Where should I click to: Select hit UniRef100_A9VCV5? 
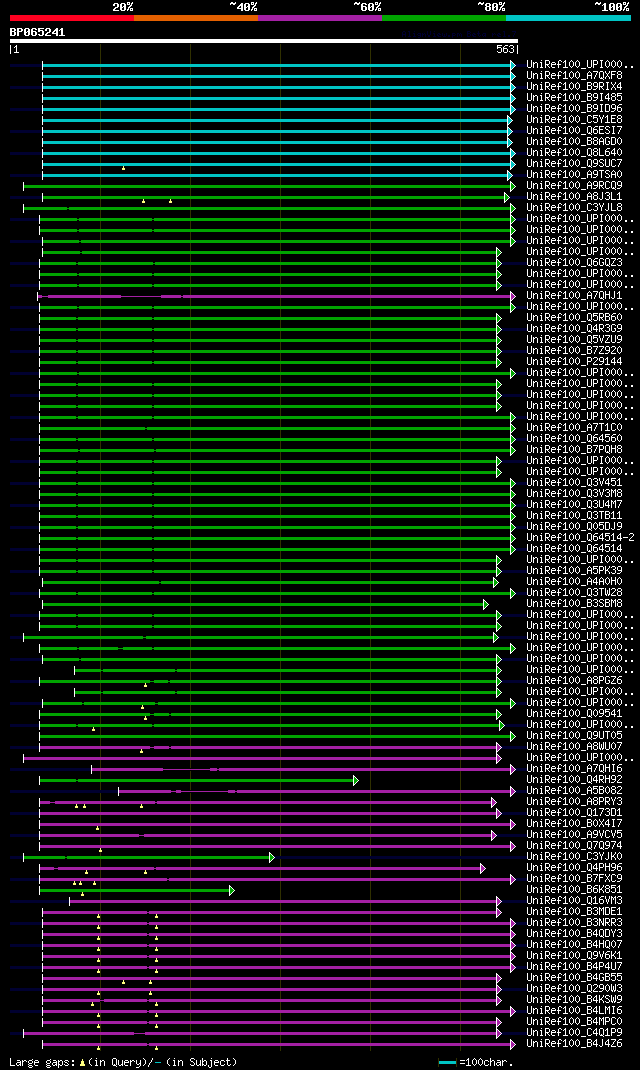[x=574, y=835]
